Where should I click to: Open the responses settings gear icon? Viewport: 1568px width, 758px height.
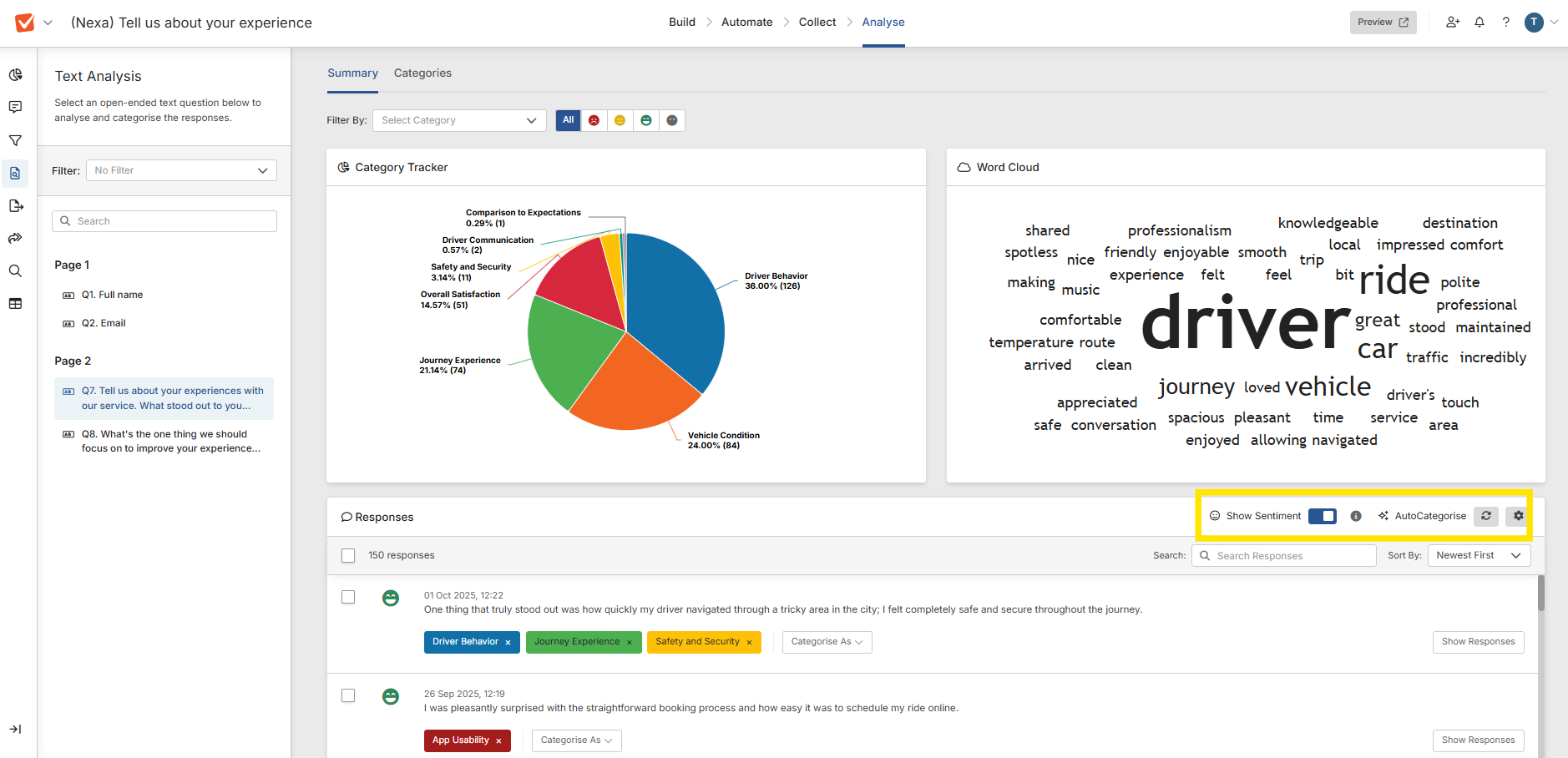1518,516
